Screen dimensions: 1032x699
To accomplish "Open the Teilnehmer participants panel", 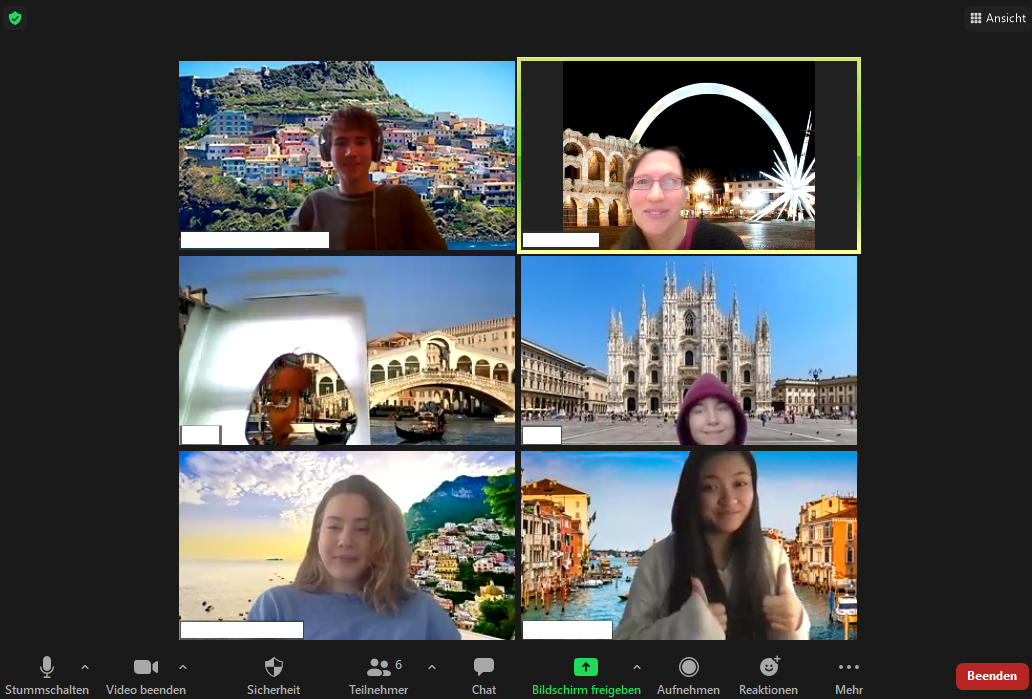I will [x=378, y=676].
